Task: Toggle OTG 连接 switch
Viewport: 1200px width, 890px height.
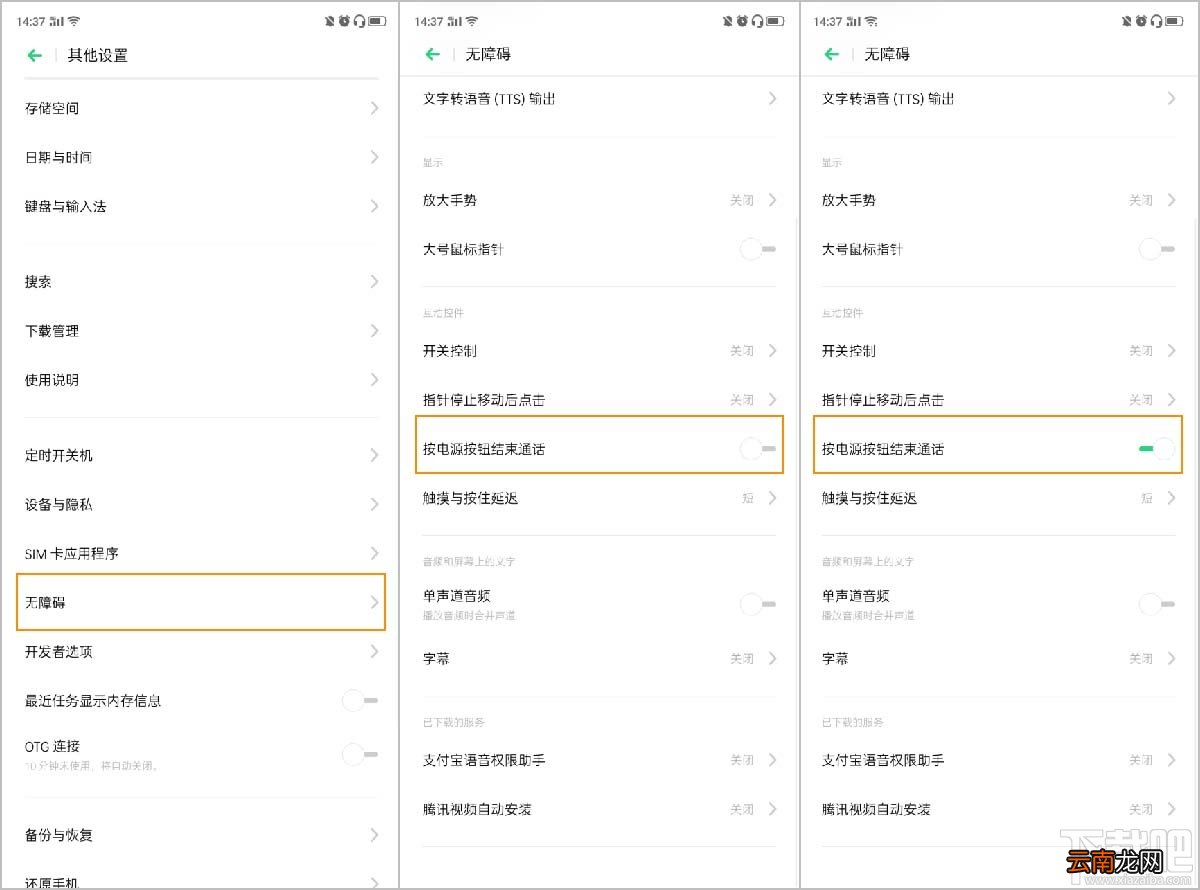Action: coord(360,755)
